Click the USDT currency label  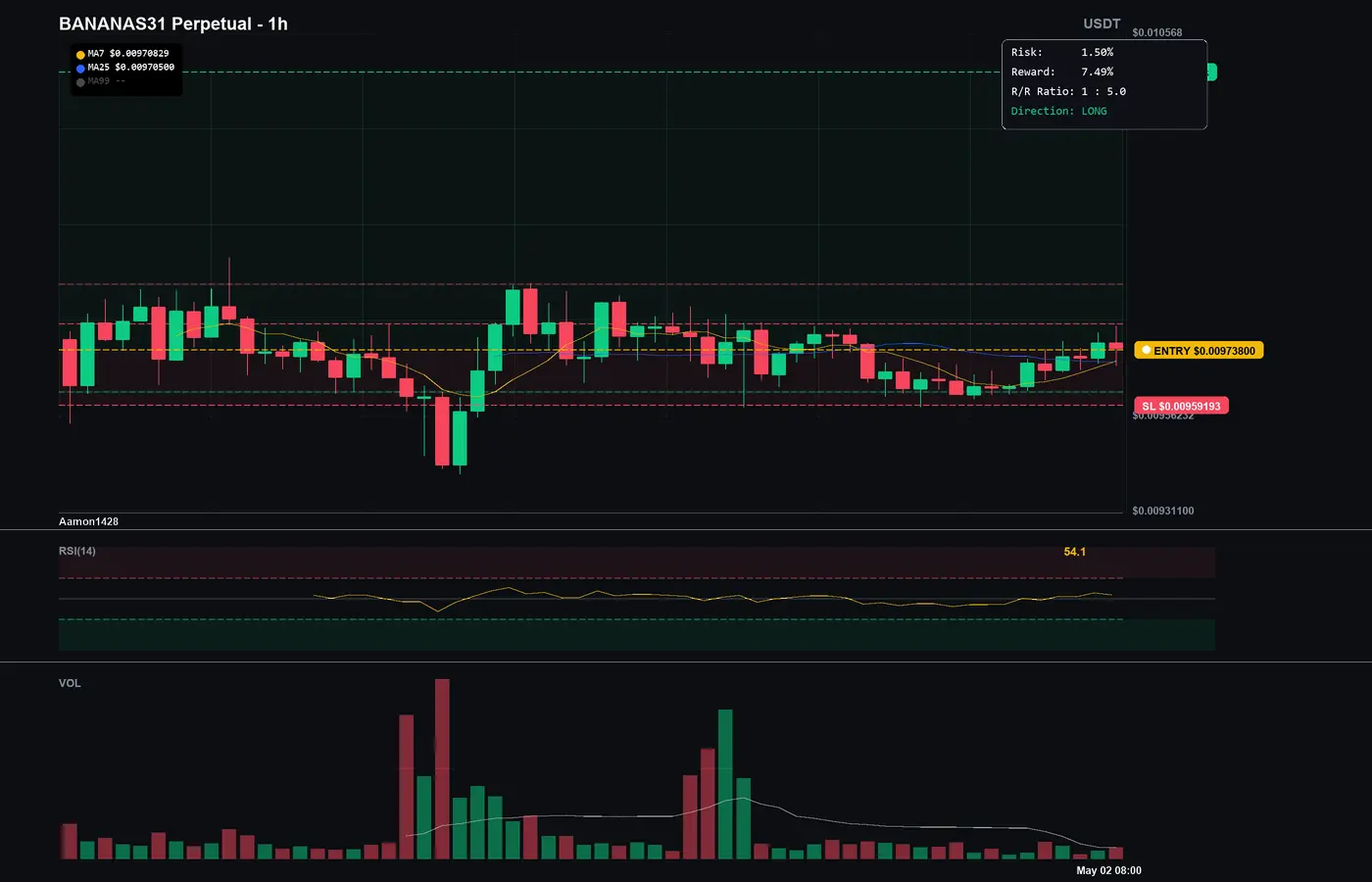tap(1102, 24)
